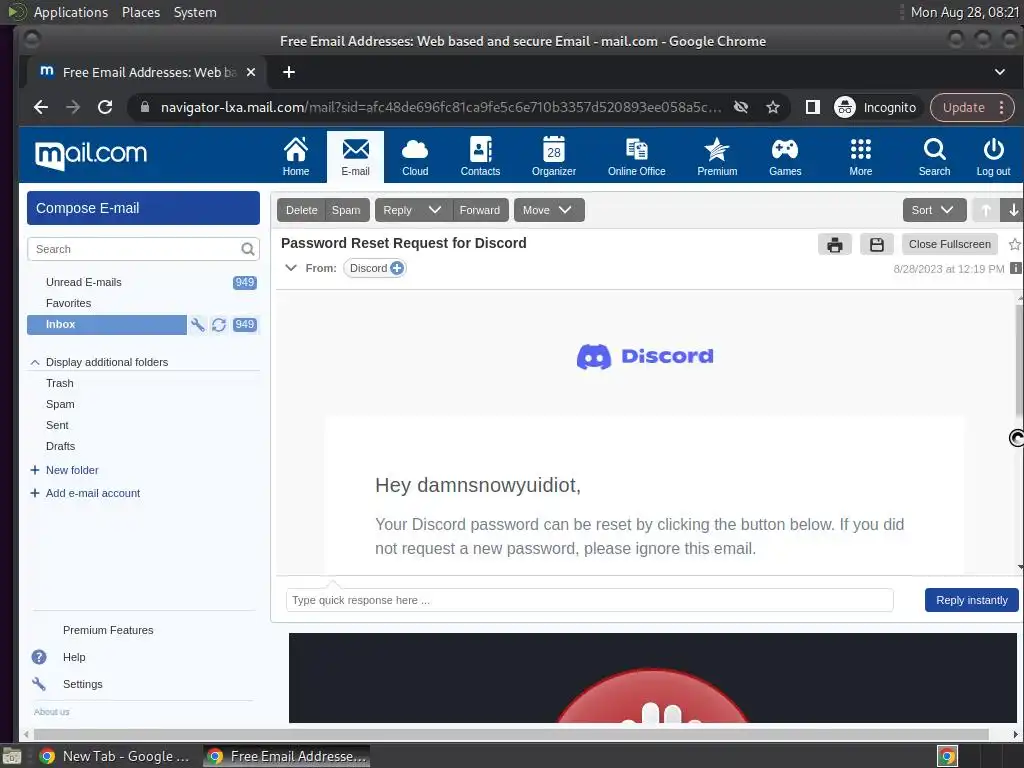Create a New folder
Viewport: 1024px width, 768px height.
point(72,470)
